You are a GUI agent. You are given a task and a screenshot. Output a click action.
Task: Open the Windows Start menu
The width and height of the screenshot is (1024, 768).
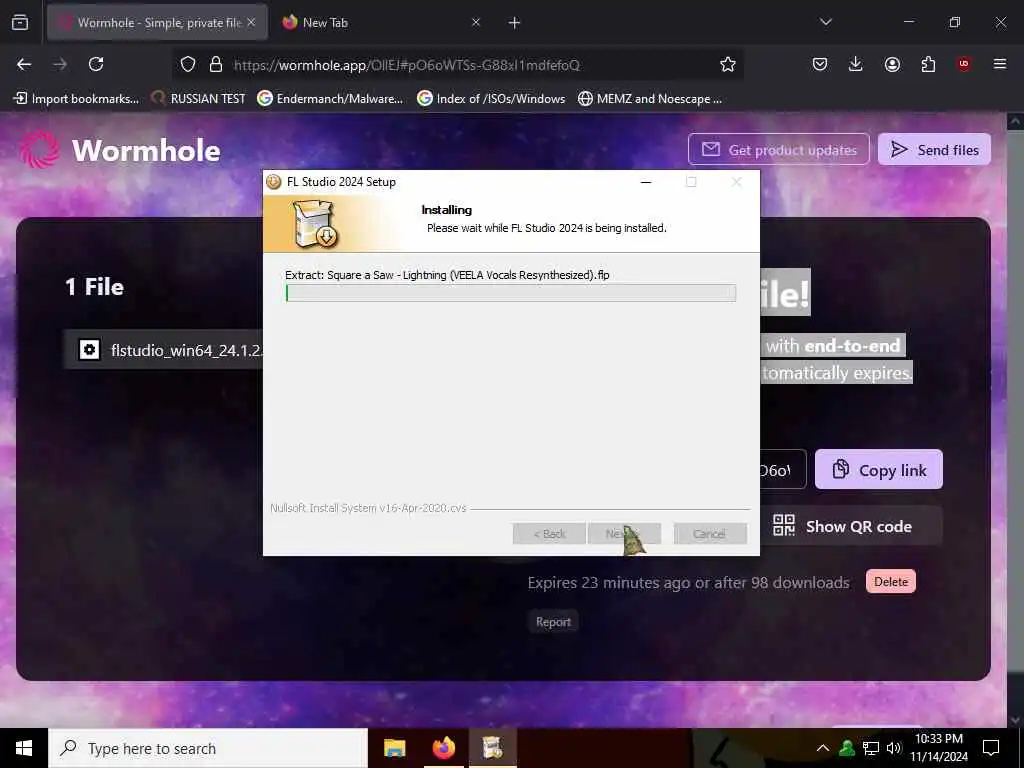pyautogui.click(x=24, y=748)
